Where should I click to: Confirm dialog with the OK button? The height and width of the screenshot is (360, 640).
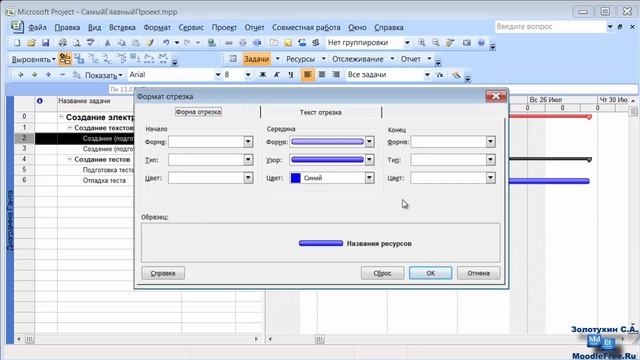pyautogui.click(x=431, y=273)
